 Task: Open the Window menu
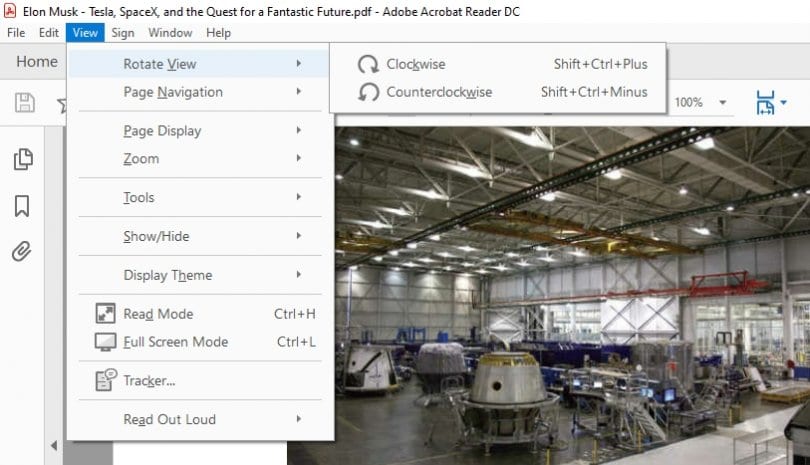click(170, 32)
